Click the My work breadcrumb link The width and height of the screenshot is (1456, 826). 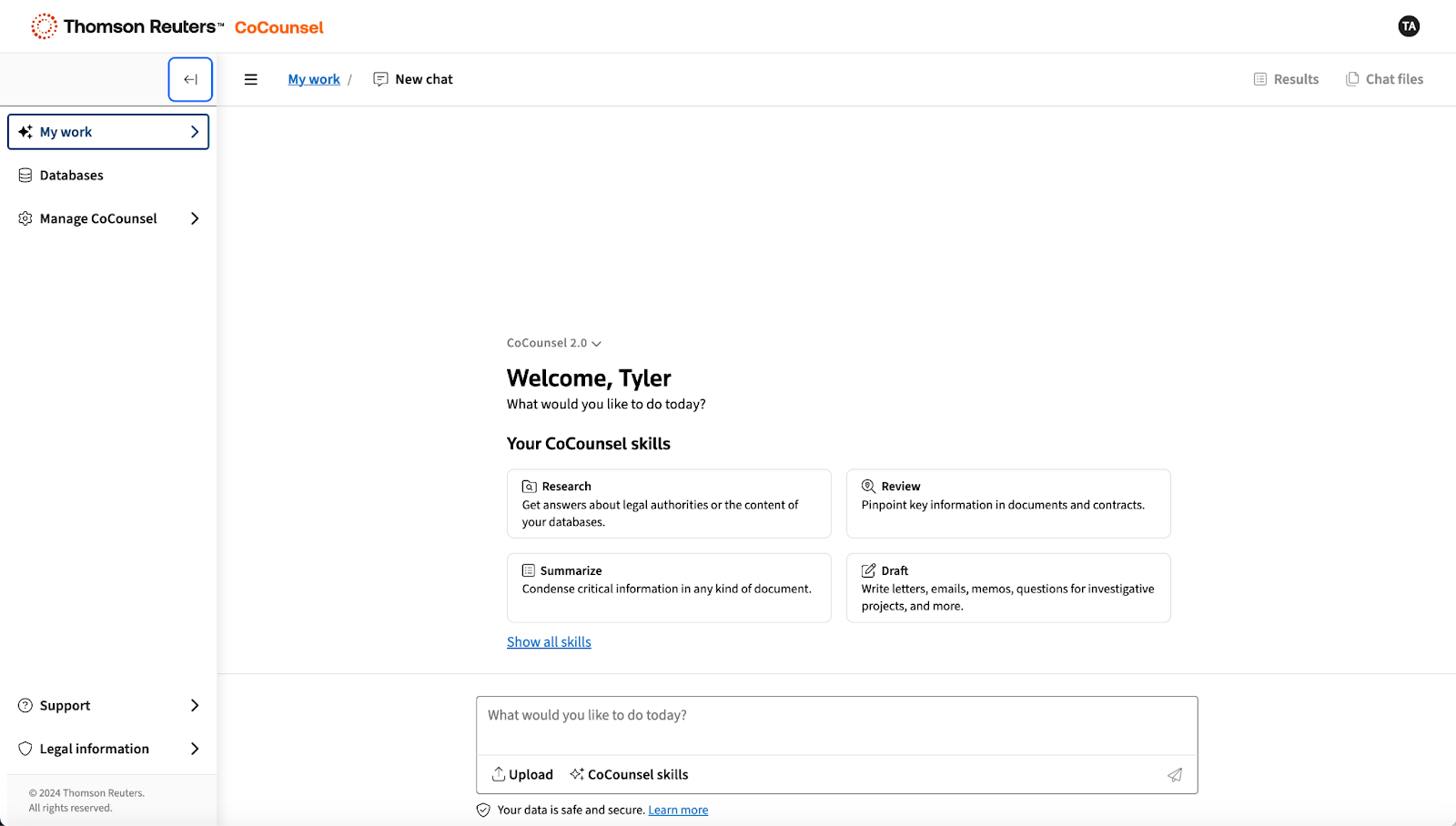tap(314, 79)
